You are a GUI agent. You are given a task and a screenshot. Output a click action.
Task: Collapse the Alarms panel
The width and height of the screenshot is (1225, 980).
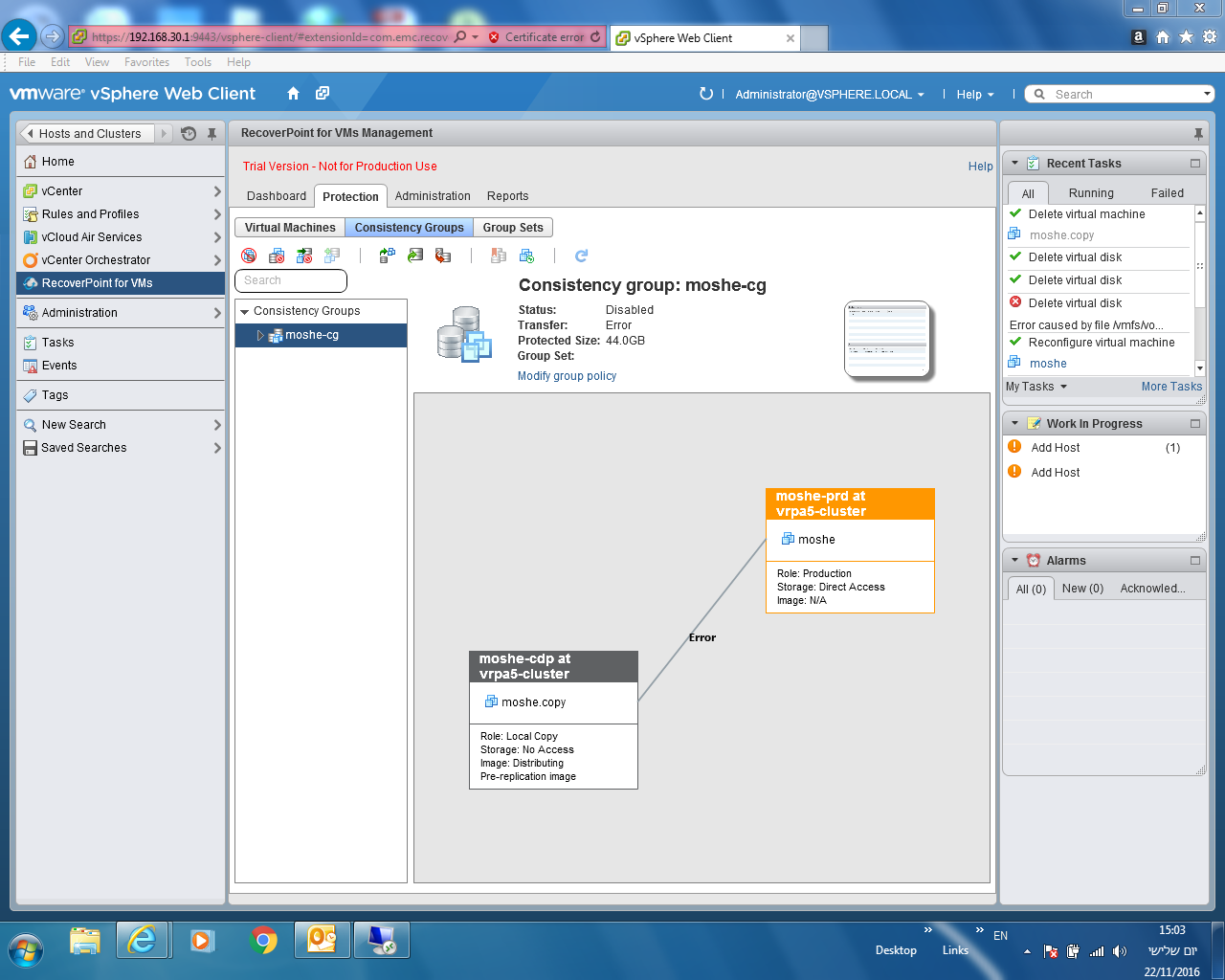pos(1015,561)
